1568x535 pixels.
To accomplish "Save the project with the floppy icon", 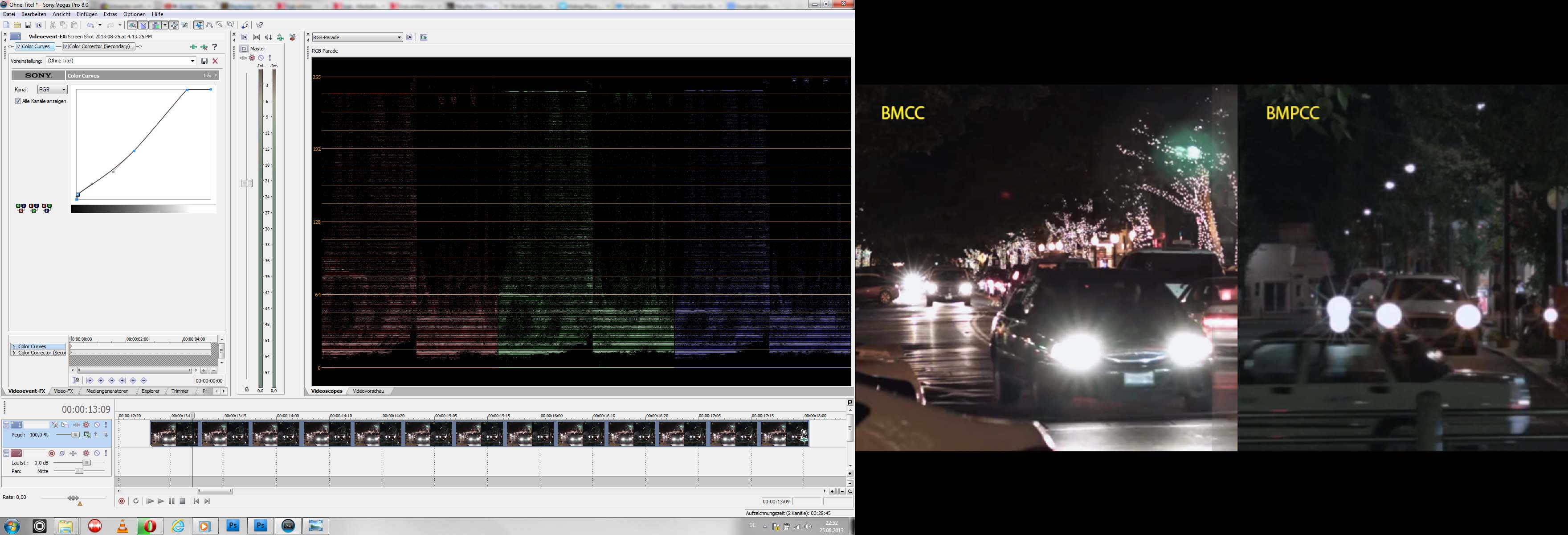I will (28, 25).
